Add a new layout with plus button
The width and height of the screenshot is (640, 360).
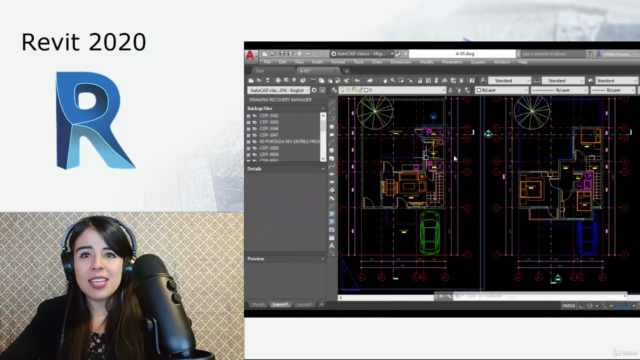(x=321, y=304)
